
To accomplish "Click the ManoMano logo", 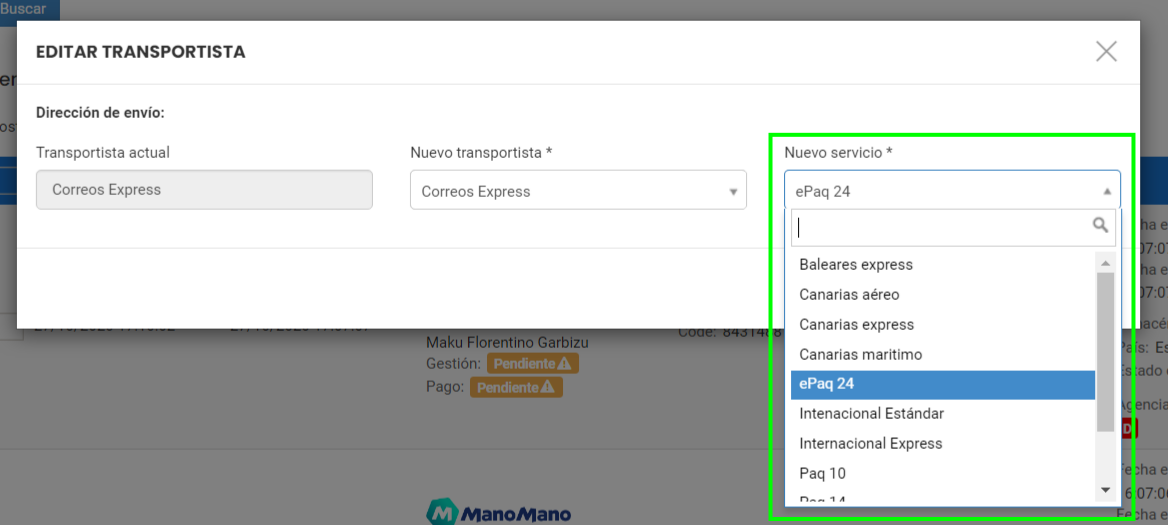I will 499,512.
